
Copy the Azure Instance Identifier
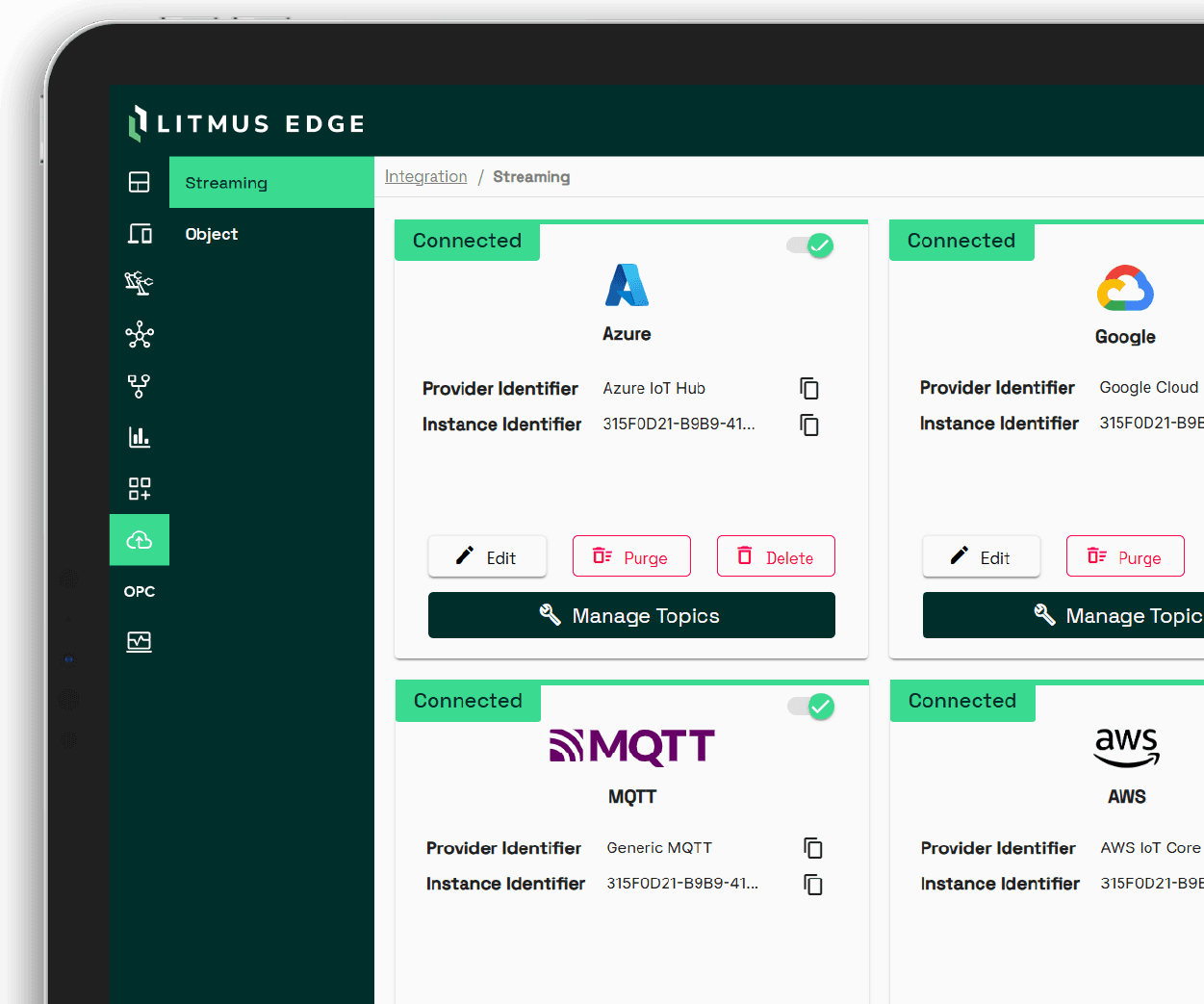(x=808, y=425)
